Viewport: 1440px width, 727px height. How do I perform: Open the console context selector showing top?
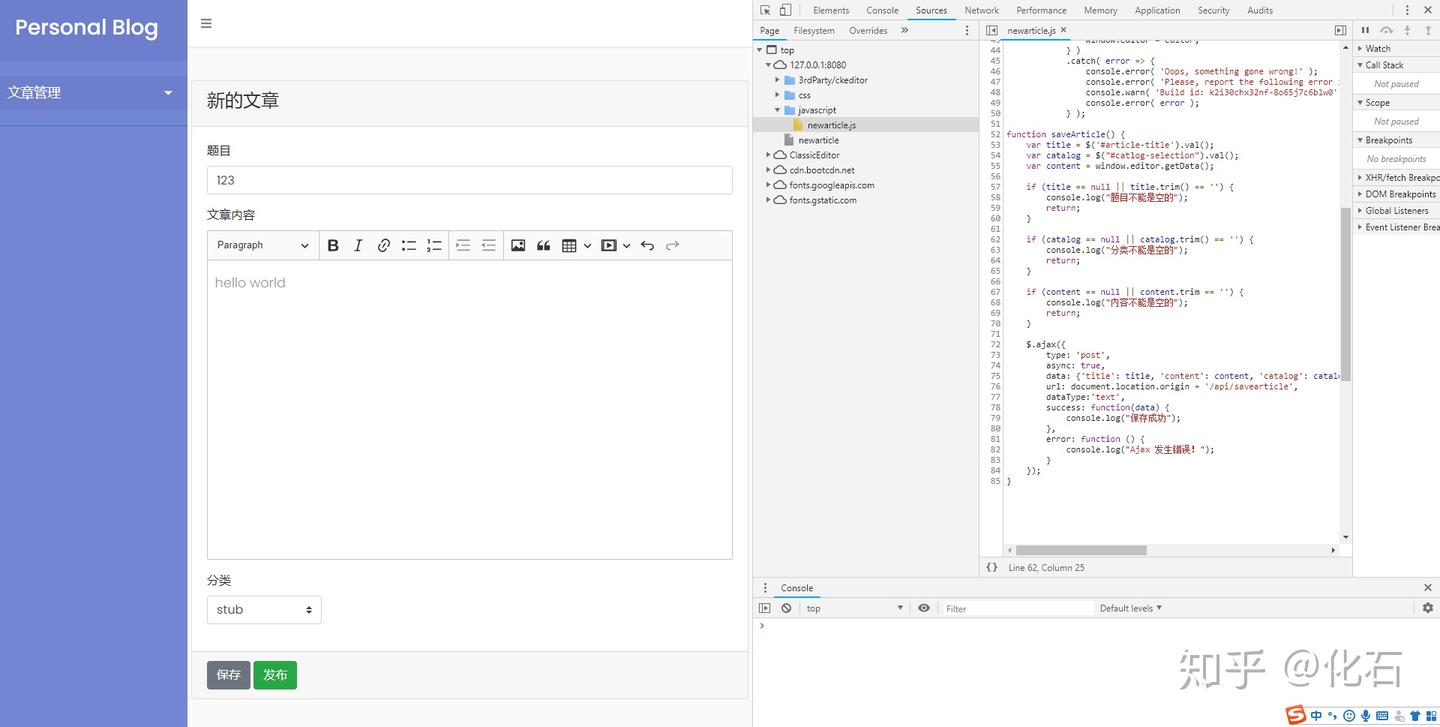point(855,608)
